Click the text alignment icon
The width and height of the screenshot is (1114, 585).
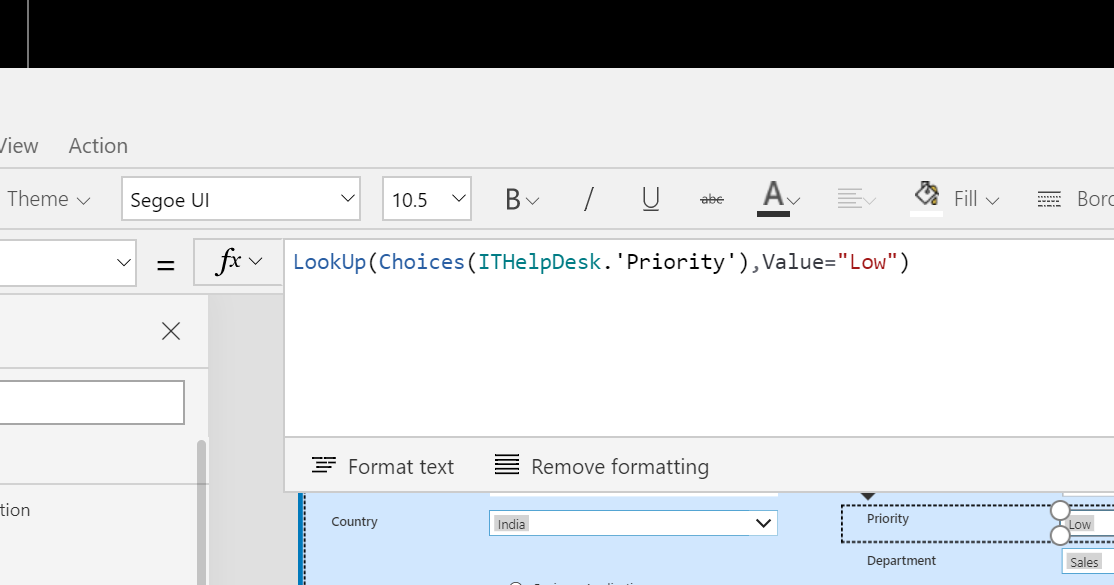pos(849,199)
